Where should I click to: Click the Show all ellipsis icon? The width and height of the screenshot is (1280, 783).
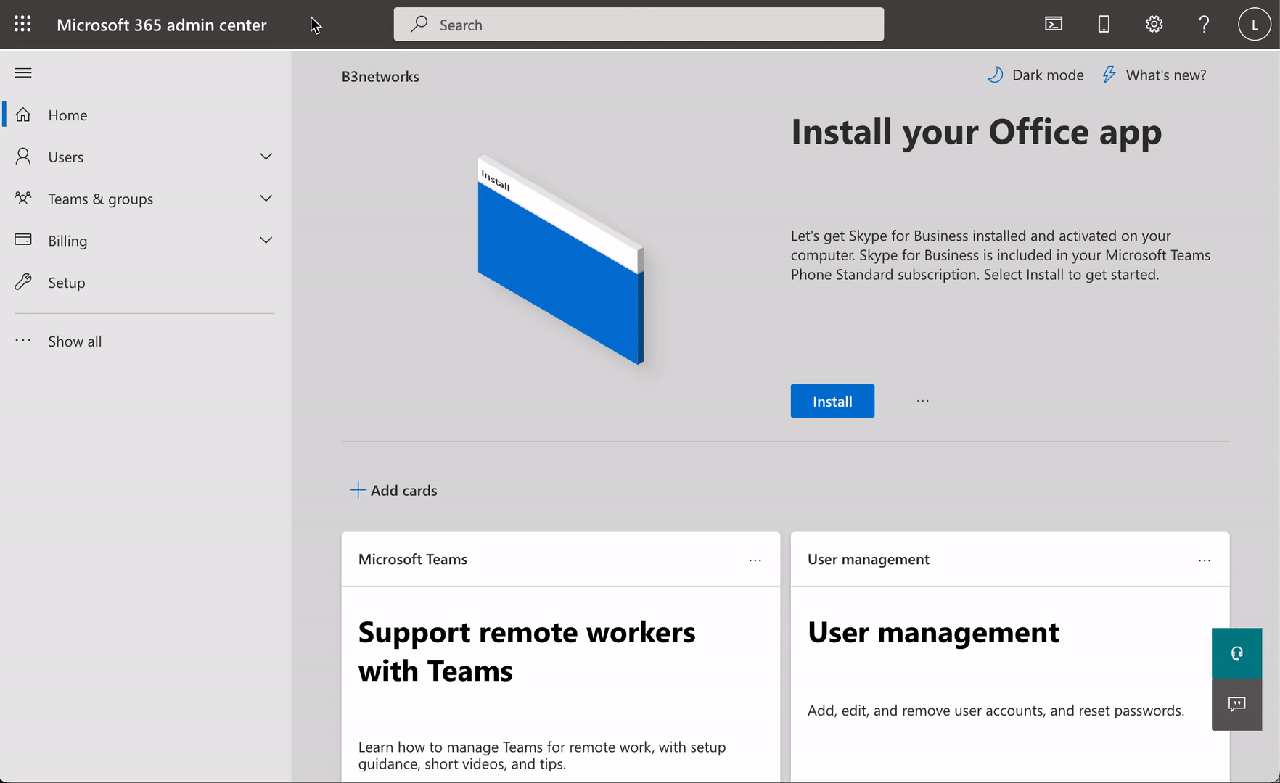[x=24, y=341]
